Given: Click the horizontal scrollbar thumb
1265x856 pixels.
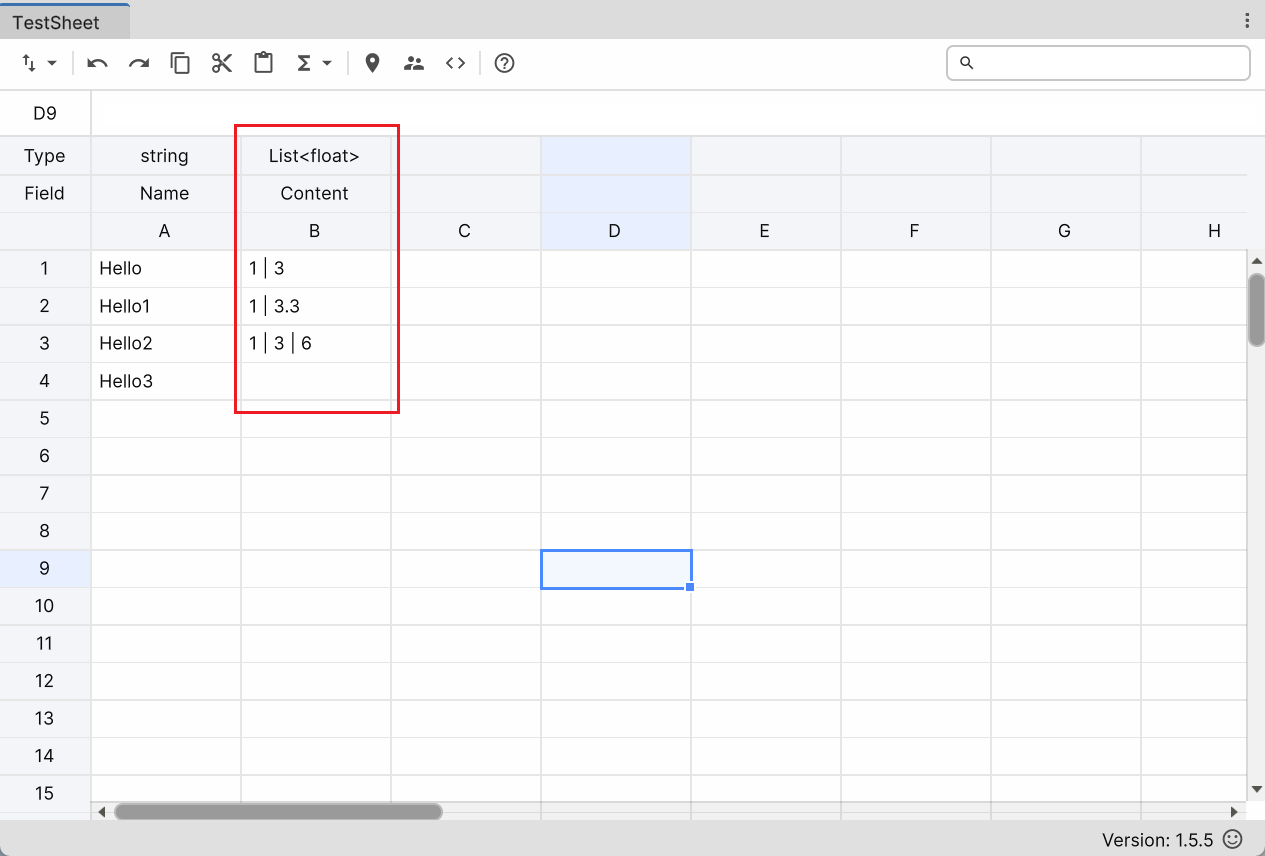Looking at the screenshot, I should pos(278,812).
